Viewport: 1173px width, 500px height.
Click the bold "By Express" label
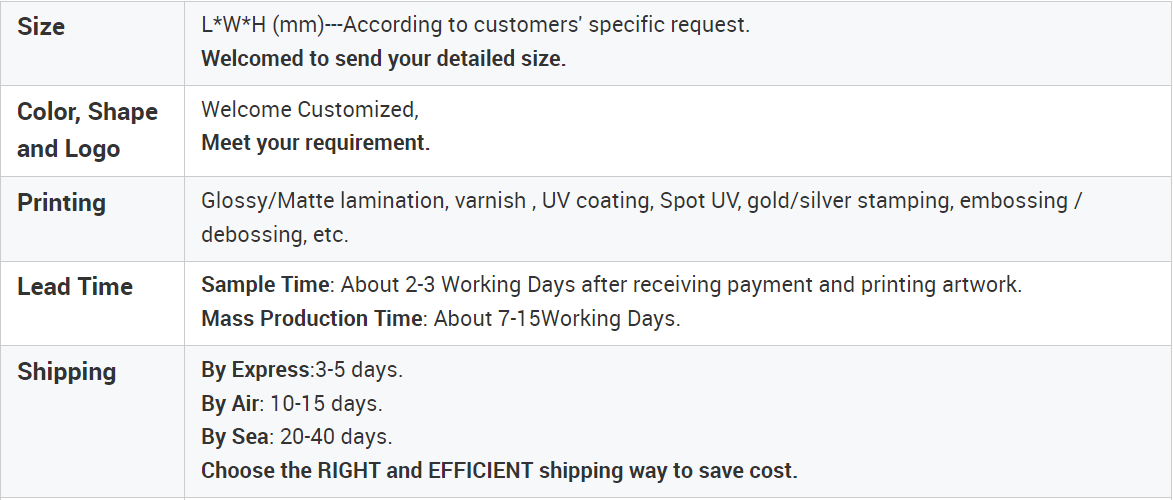coord(256,370)
